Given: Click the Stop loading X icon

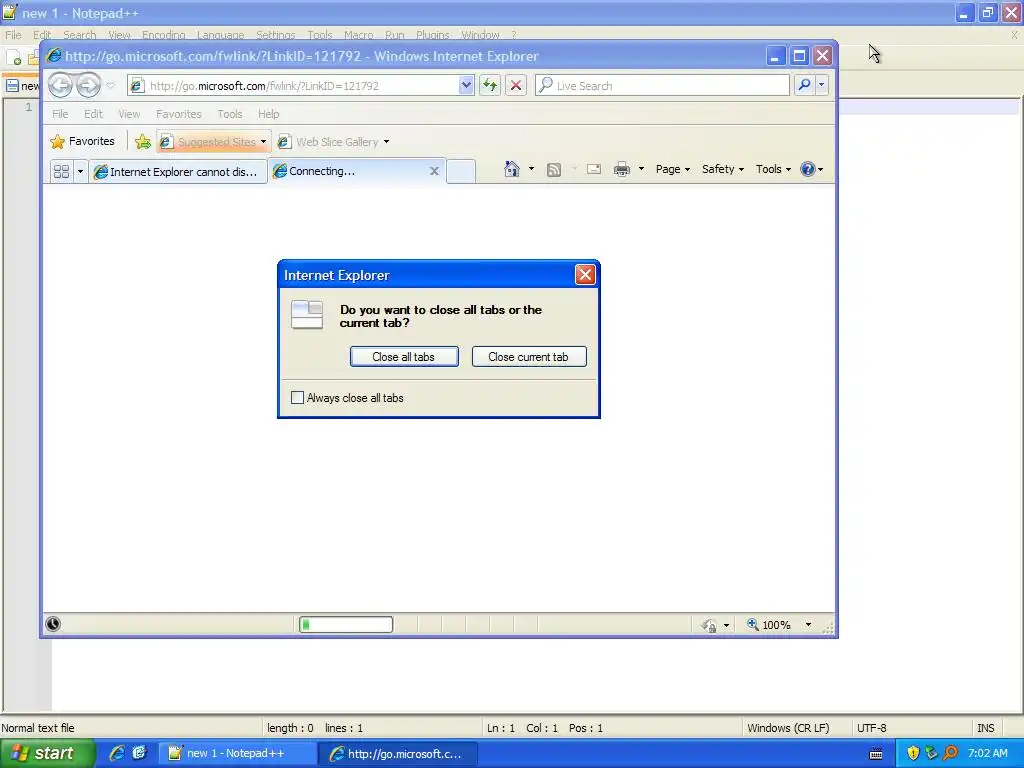Looking at the screenshot, I should (x=516, y=86).
